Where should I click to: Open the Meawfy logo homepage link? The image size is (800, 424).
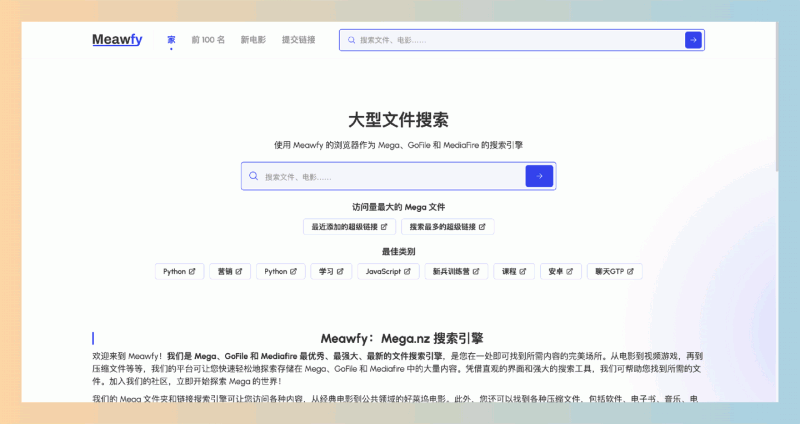117,39
